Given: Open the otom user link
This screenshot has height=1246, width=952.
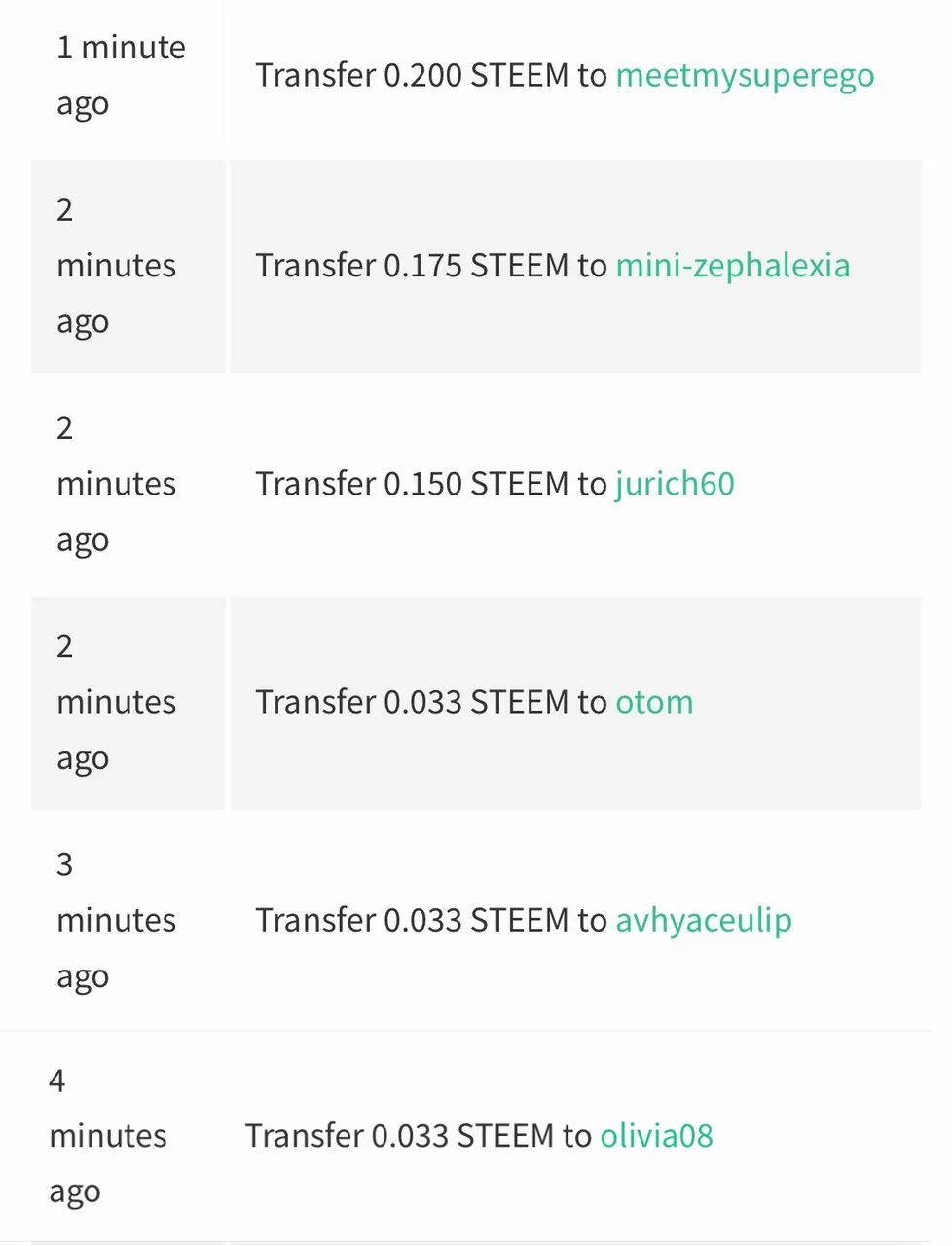Looking at the screenshot, I should [654, 702].
